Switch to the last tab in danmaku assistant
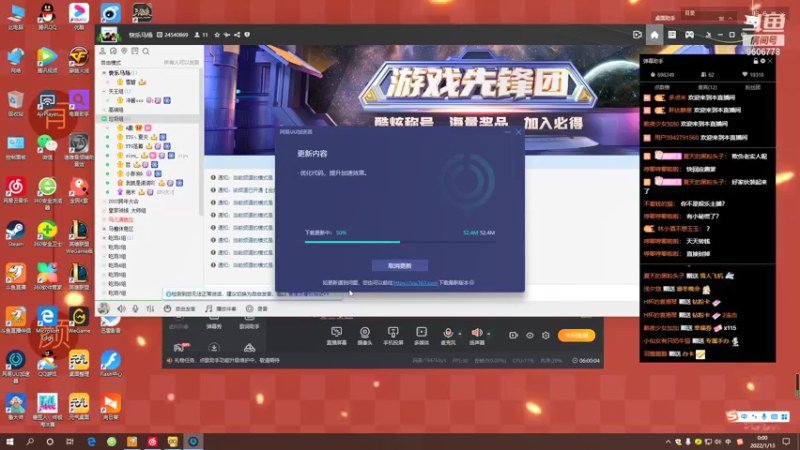Image resolution: width=800 pixels, height=450 pixels. [753, 87]
